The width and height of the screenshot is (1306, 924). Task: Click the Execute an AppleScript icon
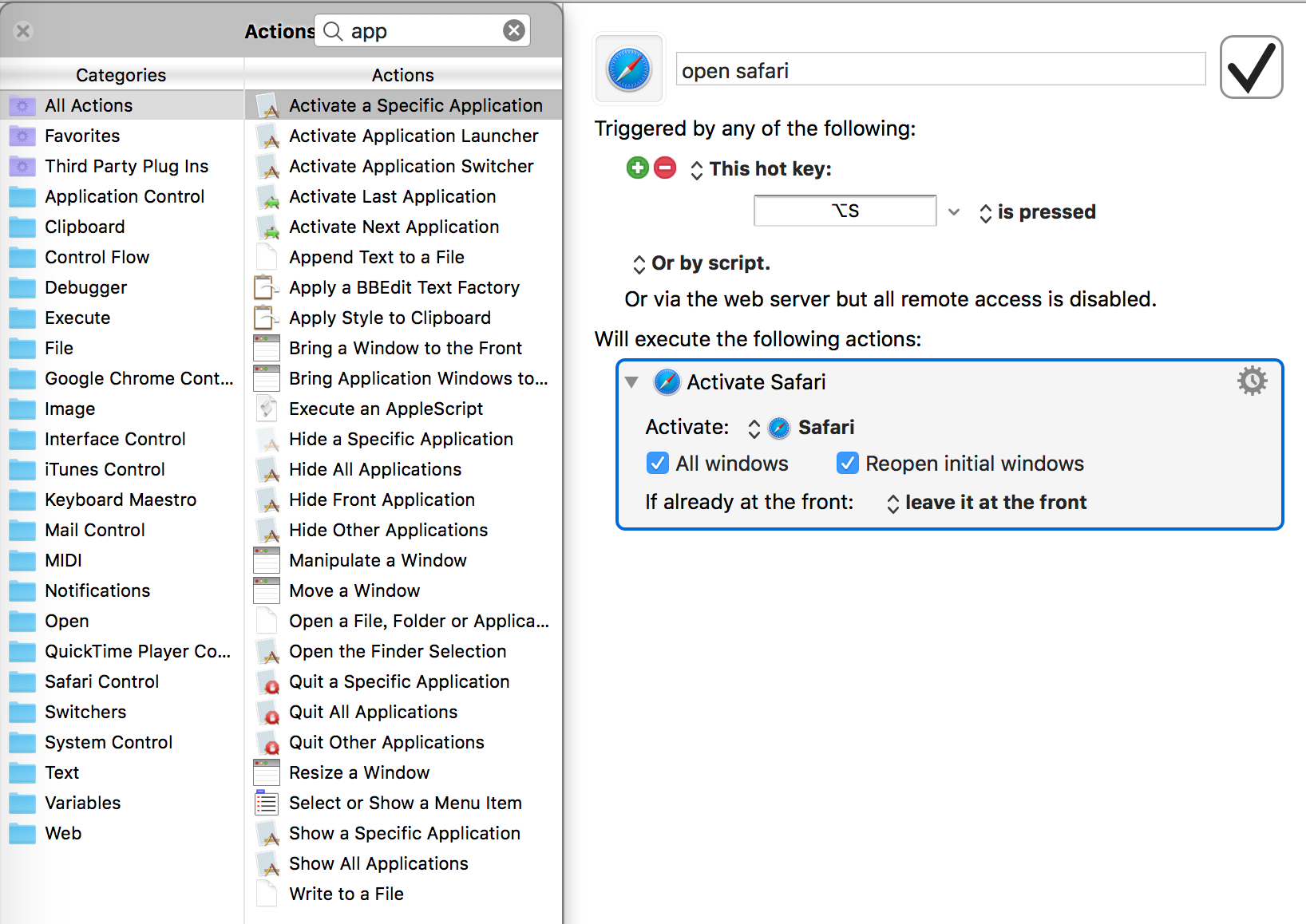coord(267,409)
